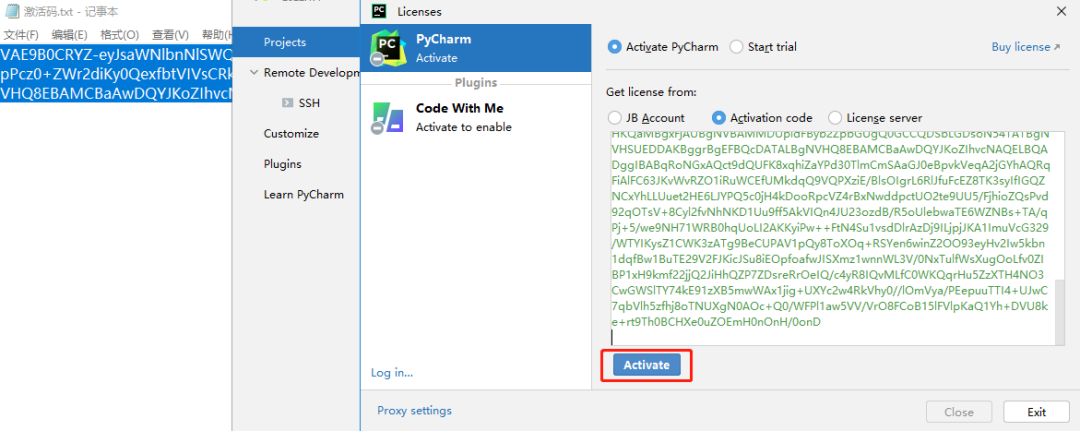Viewport: 1080px width, 431px height.
Task: Click the SSH terminal icon
Action: (288, 103)
